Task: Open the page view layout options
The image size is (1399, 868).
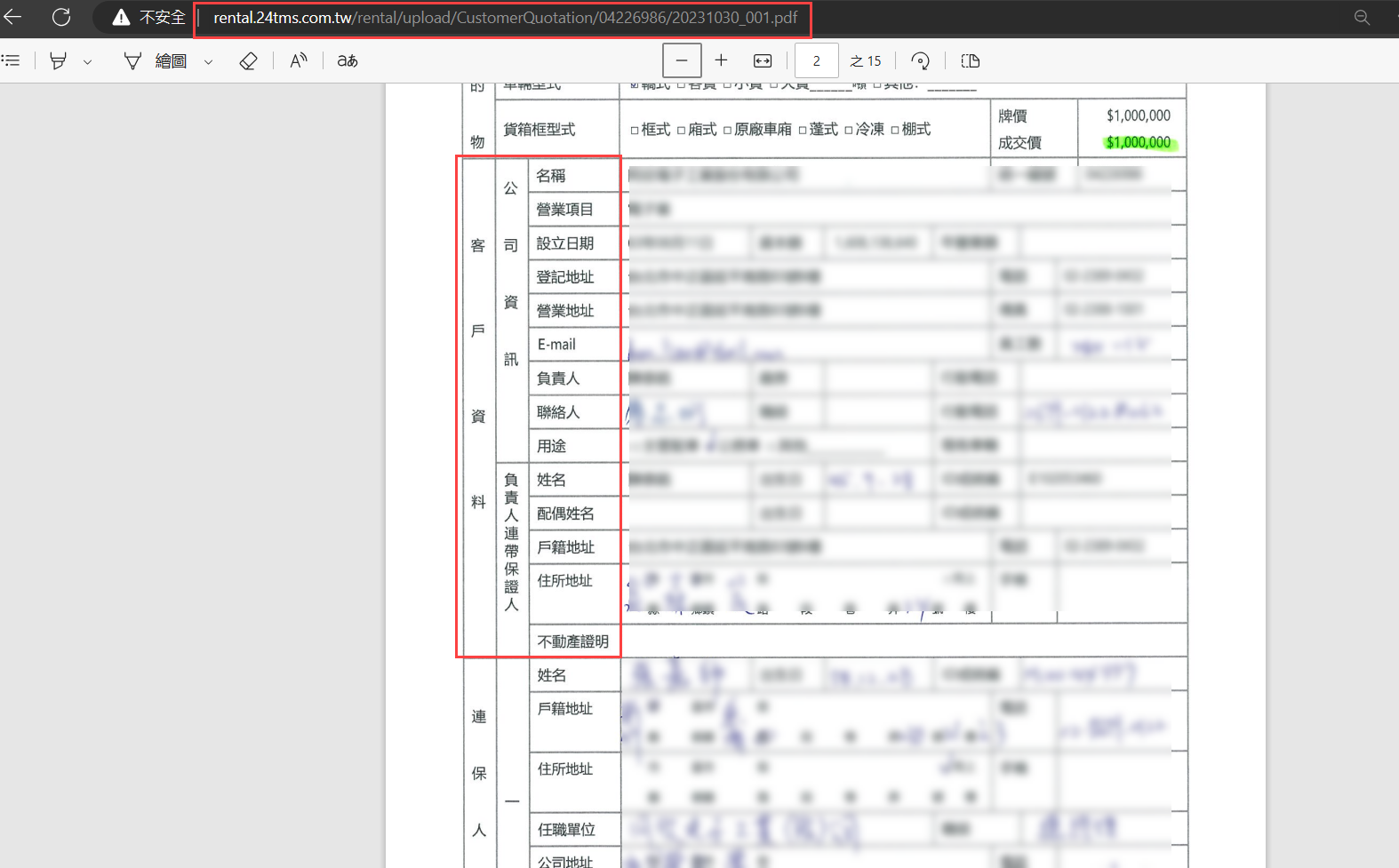Action: click(971, 60)
